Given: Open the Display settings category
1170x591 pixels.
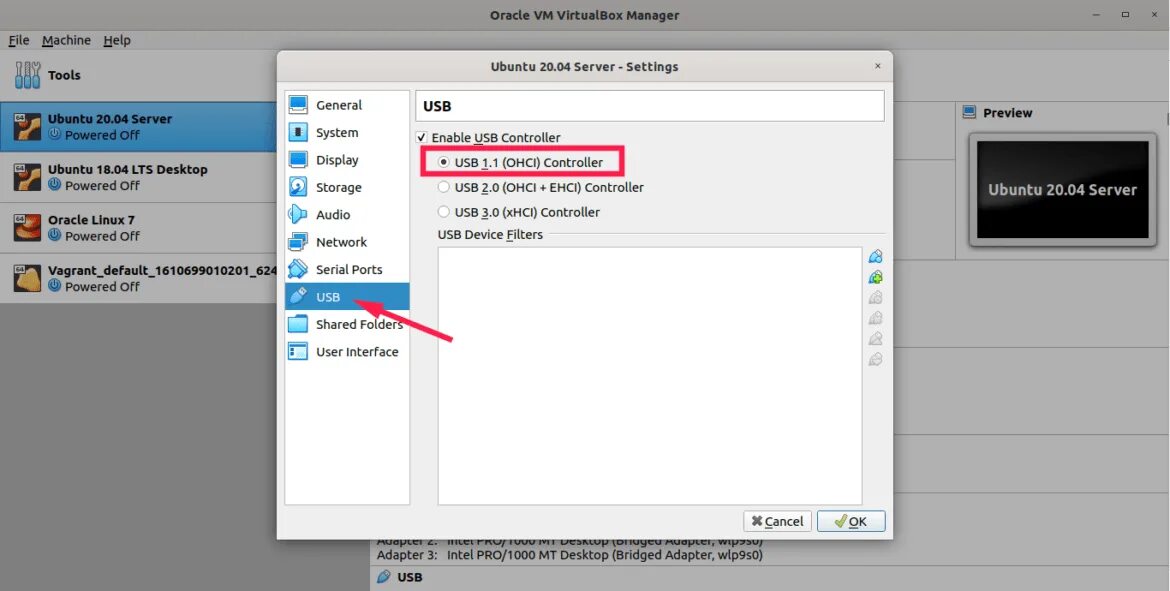Looking at the screenshot, I should coord(347,160).
